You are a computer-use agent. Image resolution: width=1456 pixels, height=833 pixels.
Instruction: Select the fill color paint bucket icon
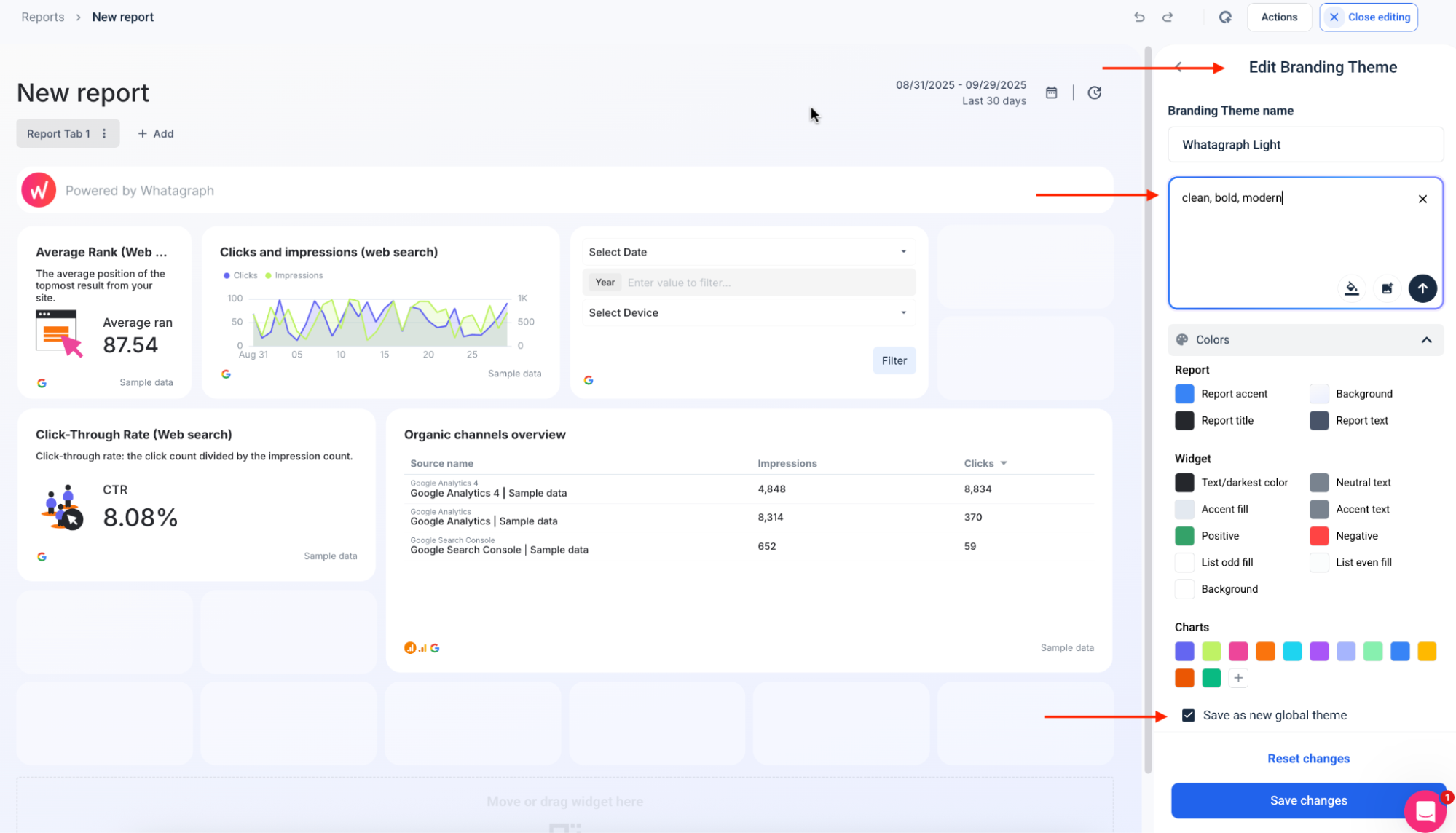click(1352, 288)
